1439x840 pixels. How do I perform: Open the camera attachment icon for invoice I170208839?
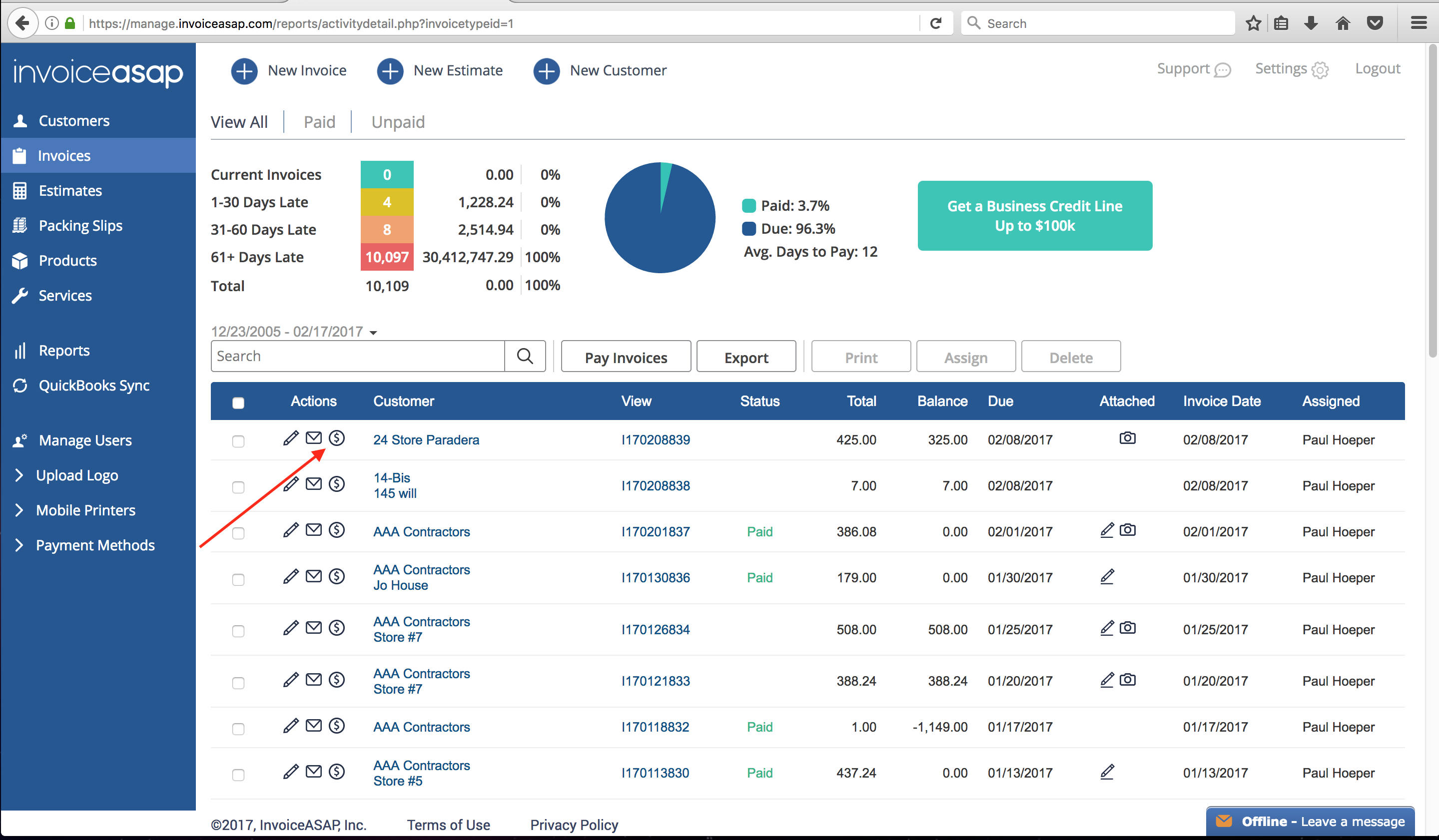[x=1127, y=438]
